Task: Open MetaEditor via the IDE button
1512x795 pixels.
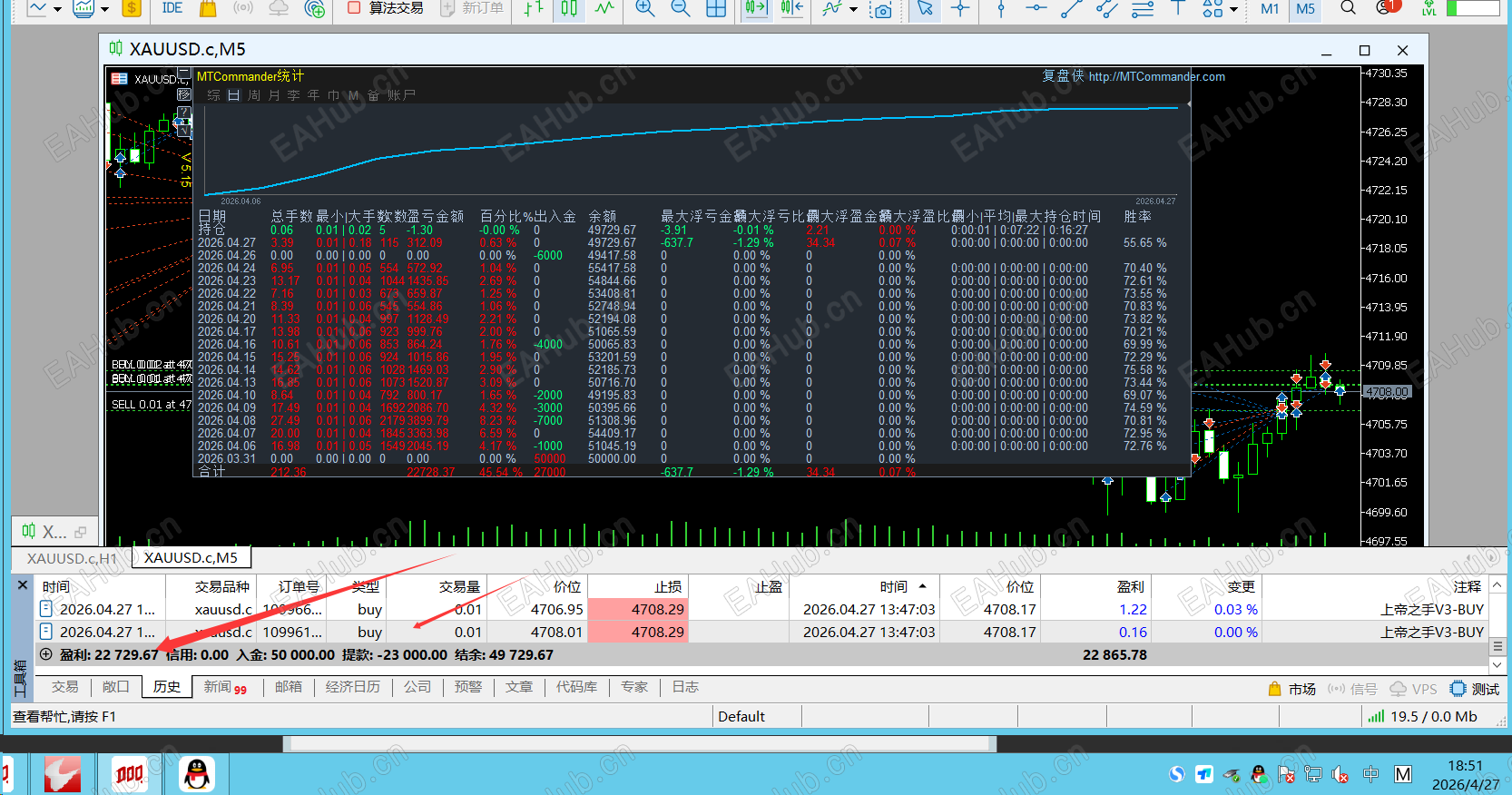Action: [x=172, y=8]
